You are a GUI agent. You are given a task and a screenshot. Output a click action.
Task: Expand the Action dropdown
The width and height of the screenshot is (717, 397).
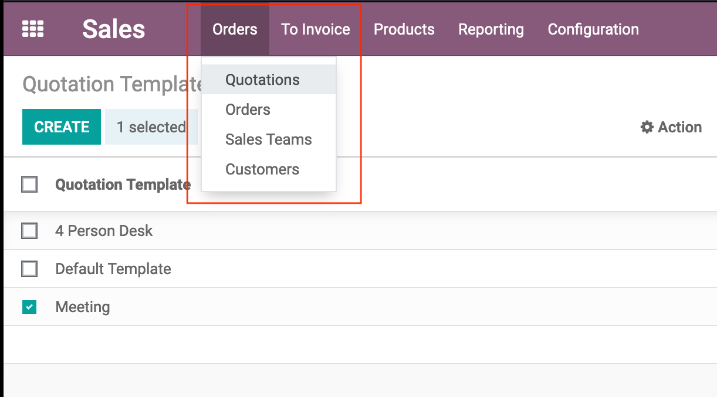[671, 127]
